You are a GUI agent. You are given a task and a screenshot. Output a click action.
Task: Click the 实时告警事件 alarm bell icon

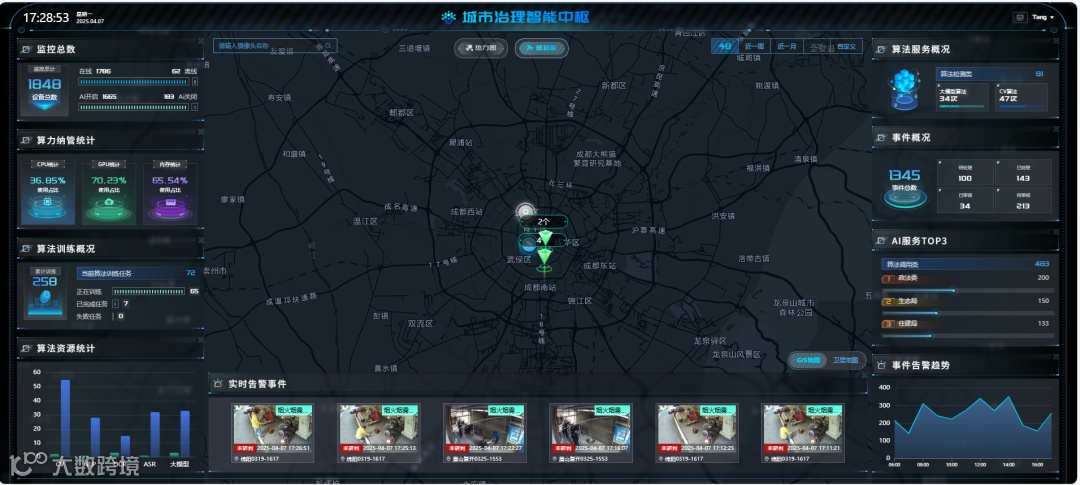[x=218, y=384]
